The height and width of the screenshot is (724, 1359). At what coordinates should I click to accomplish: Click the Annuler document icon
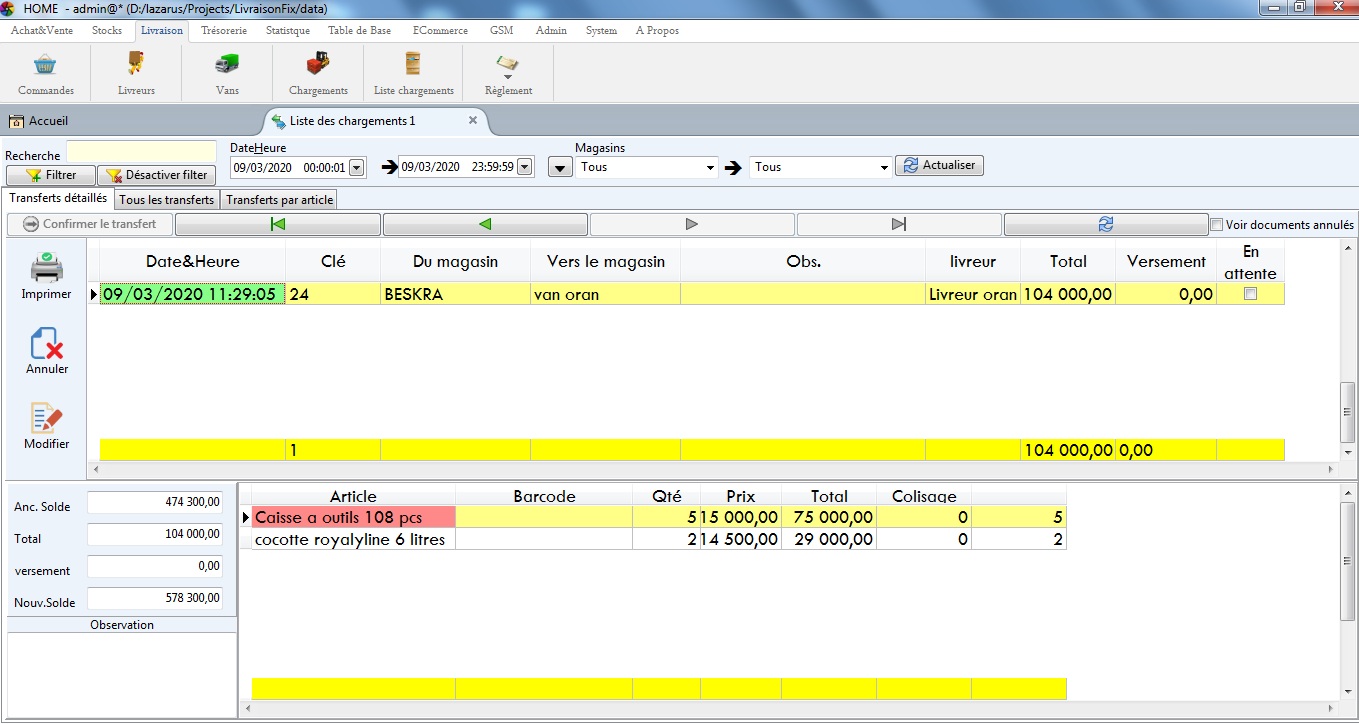[47, 345]
